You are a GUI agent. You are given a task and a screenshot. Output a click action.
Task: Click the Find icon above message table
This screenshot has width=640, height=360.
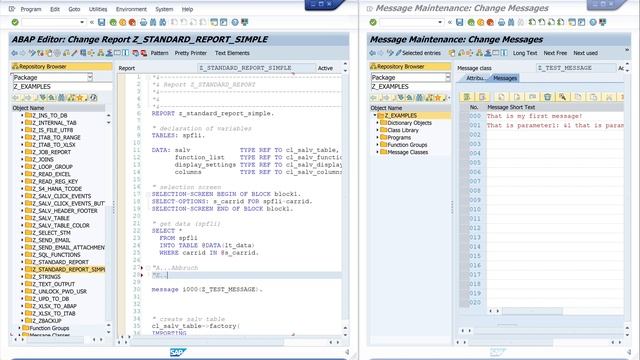pos(562,97)
